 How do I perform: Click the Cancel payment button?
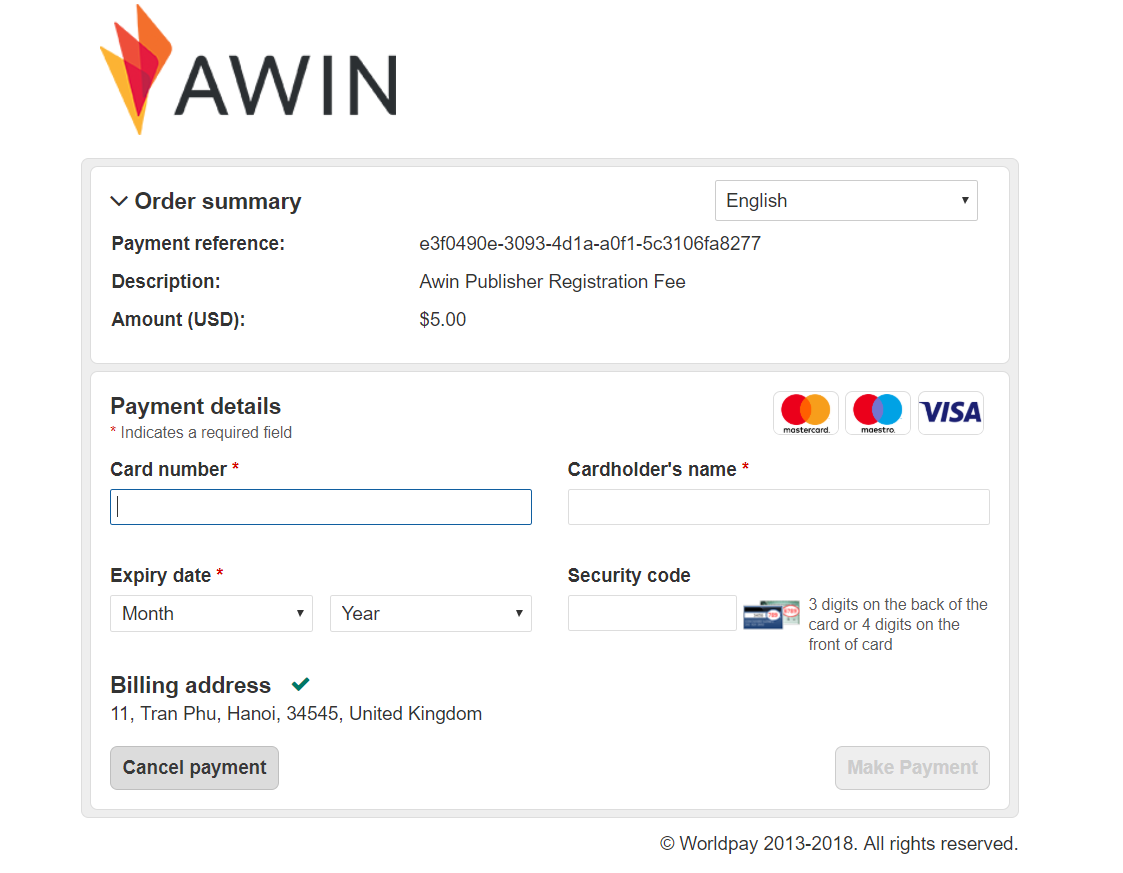point(194,768)
